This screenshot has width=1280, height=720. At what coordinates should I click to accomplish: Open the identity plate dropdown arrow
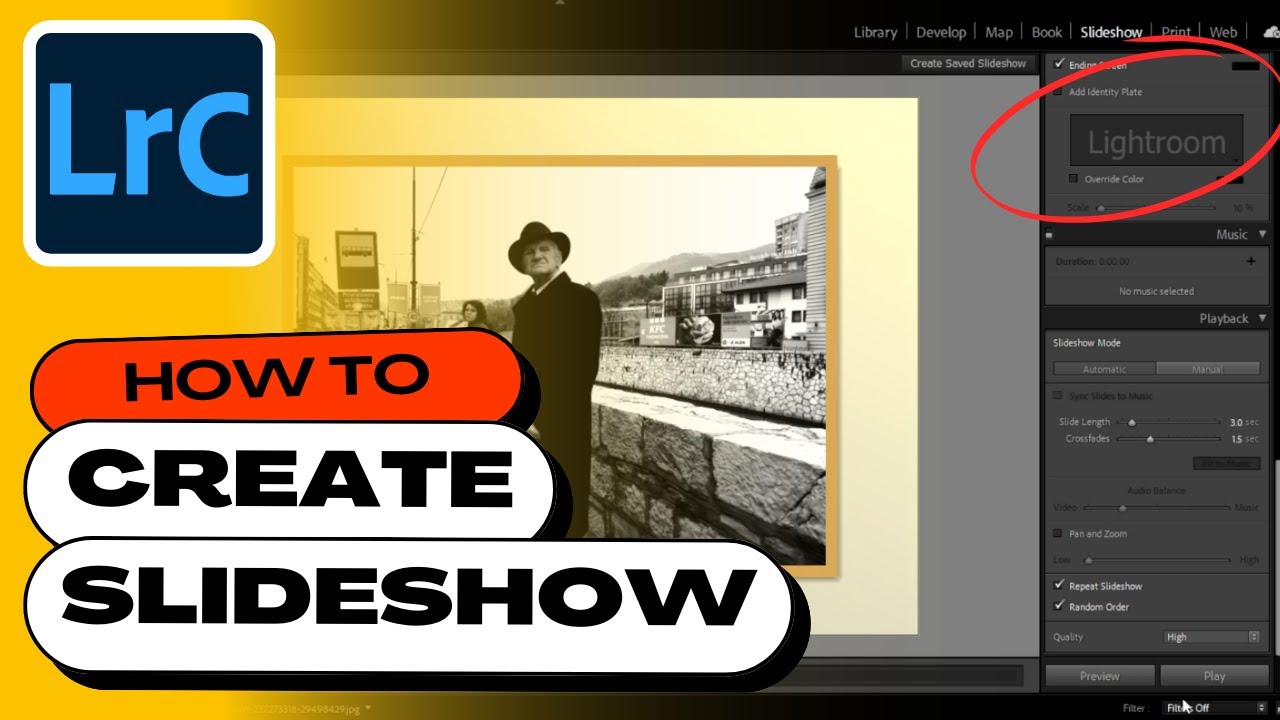point(1238,160)
